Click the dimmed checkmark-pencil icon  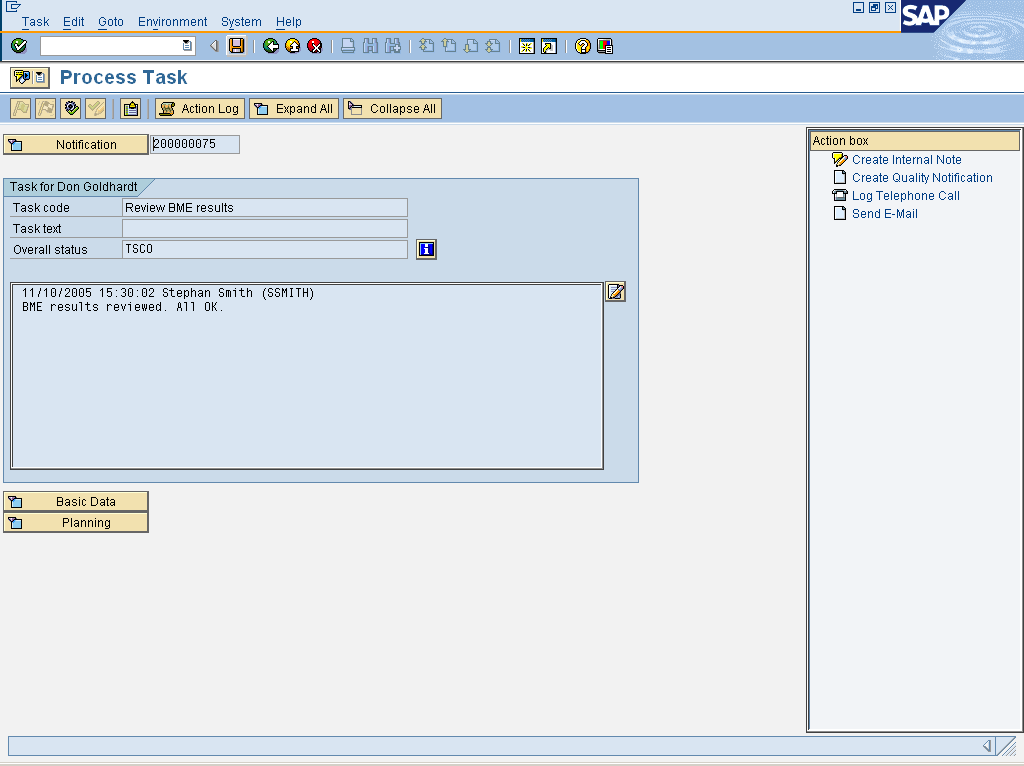[95, 108]
